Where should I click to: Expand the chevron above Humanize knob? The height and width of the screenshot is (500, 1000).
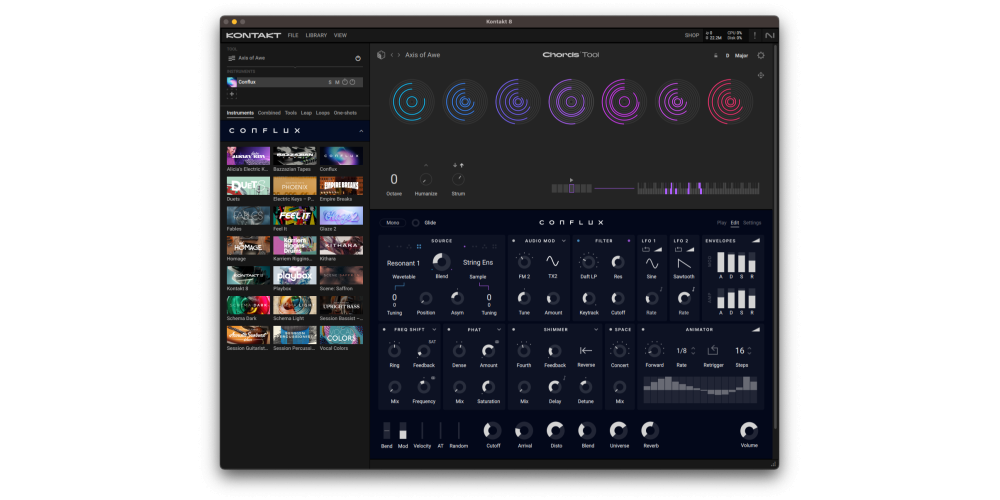click(426, 165)
